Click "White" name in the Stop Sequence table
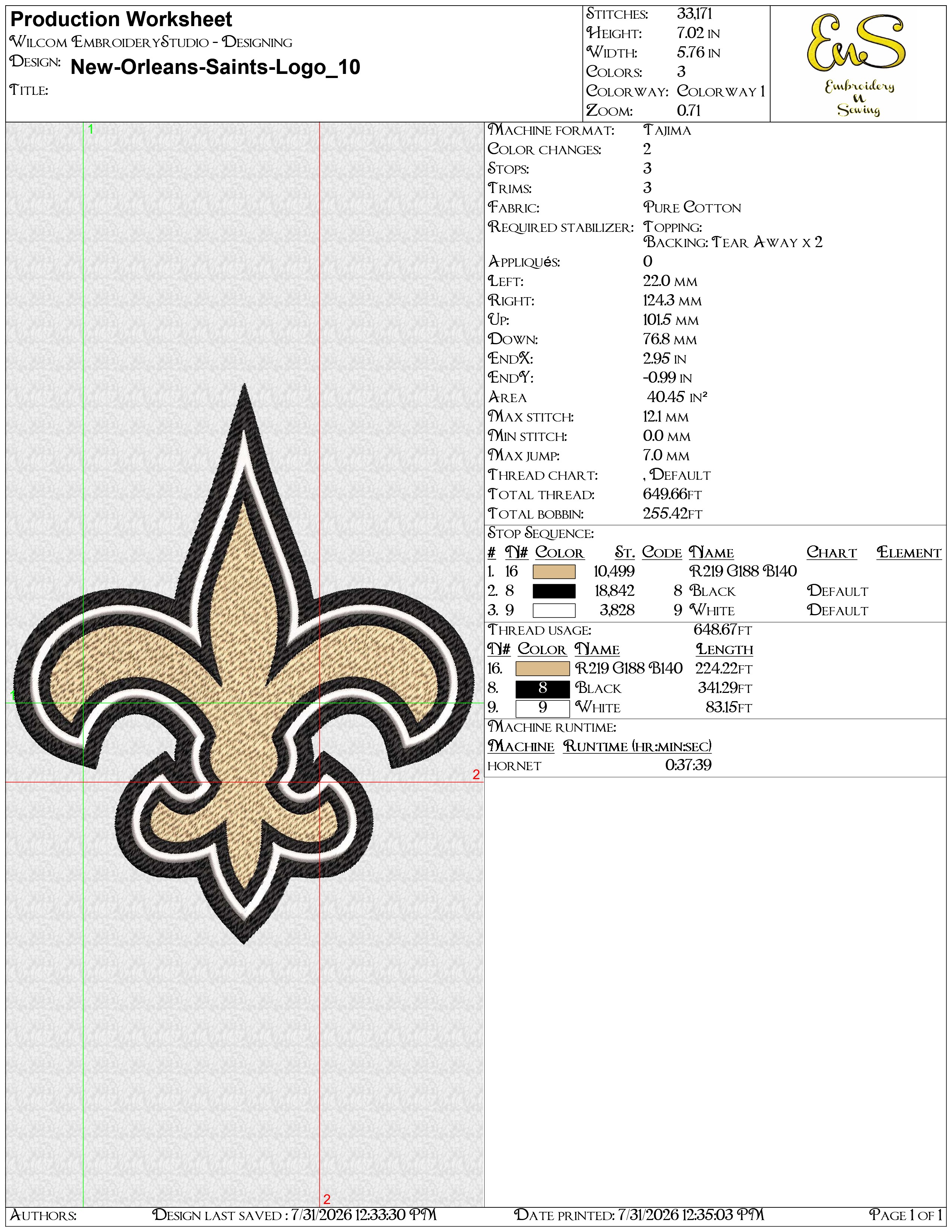Image resolution: width=952 pixels, height=1232 pixels. [712, 610]
